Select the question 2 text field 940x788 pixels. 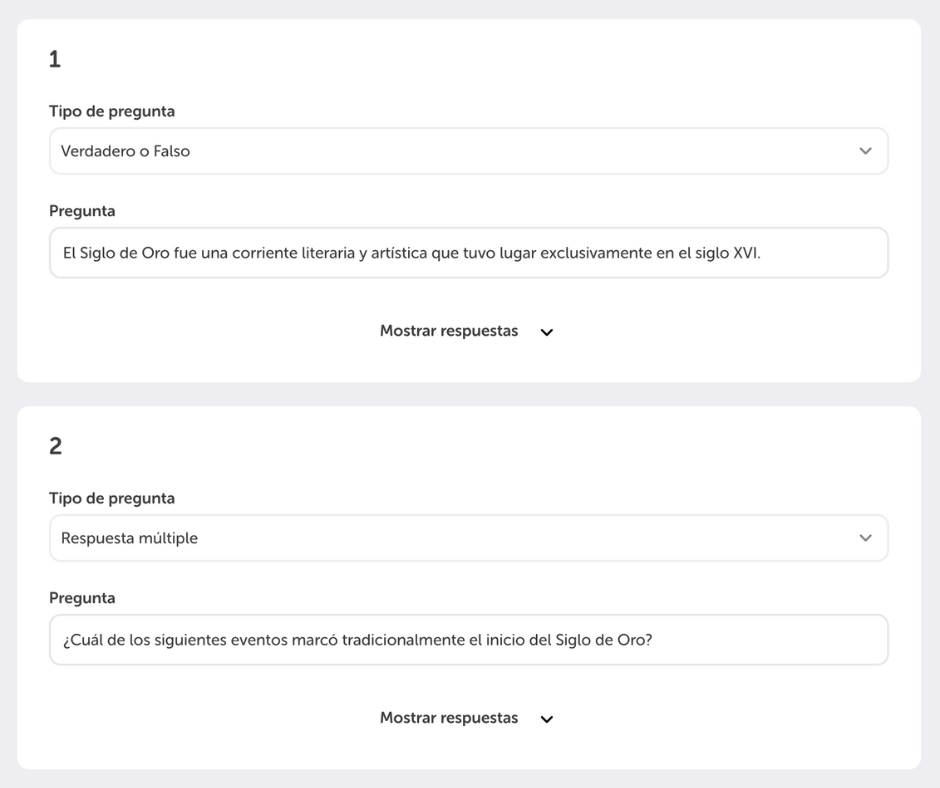pos(469,640)
